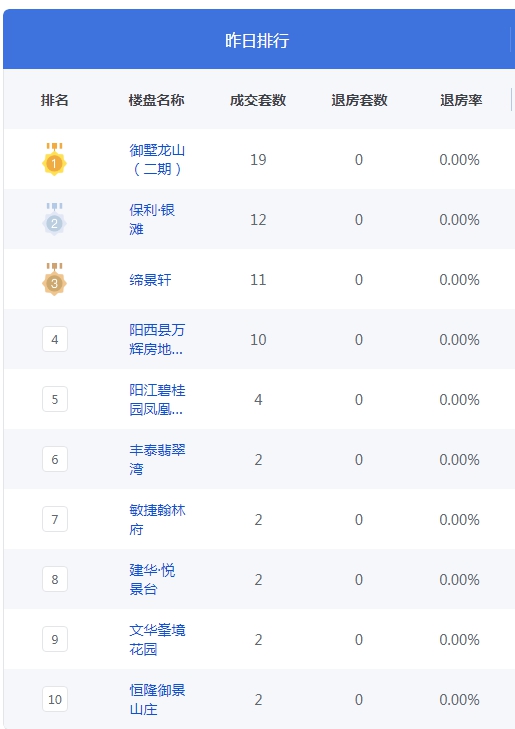Open the 昨日排行 tab header

[x=257, y=40]
